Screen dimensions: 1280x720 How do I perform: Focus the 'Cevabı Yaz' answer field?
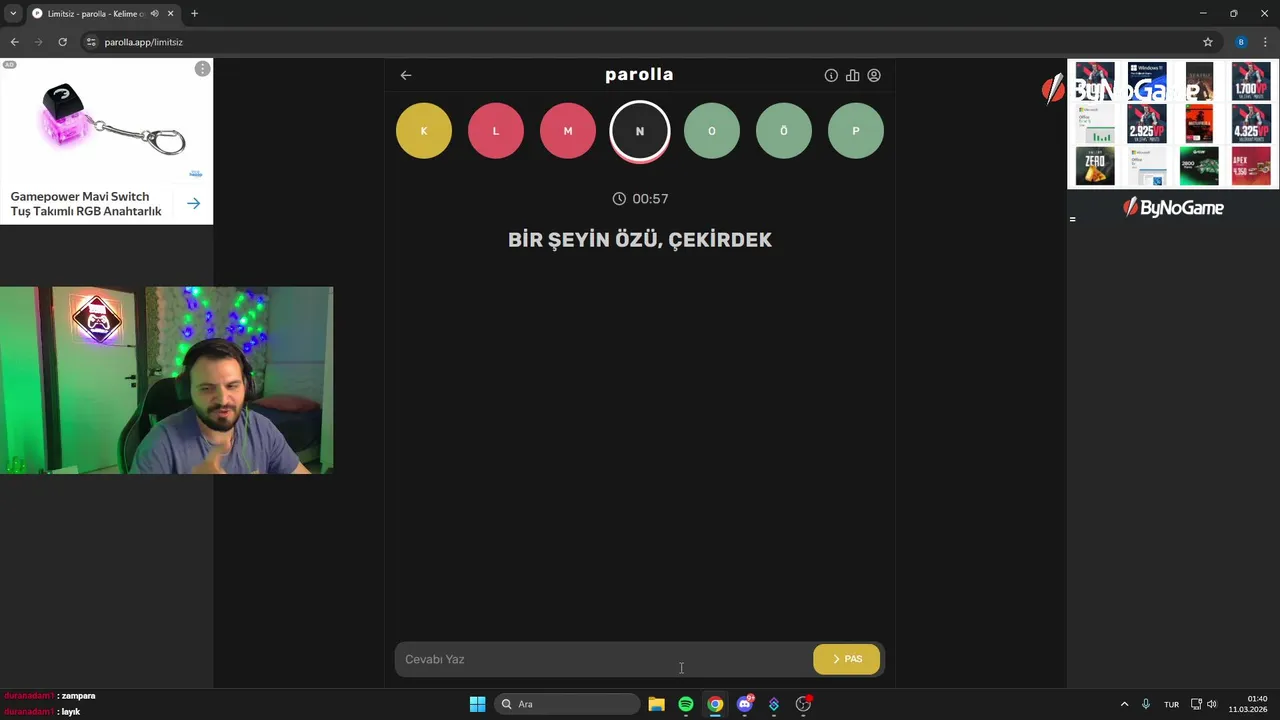pos(603,659)
